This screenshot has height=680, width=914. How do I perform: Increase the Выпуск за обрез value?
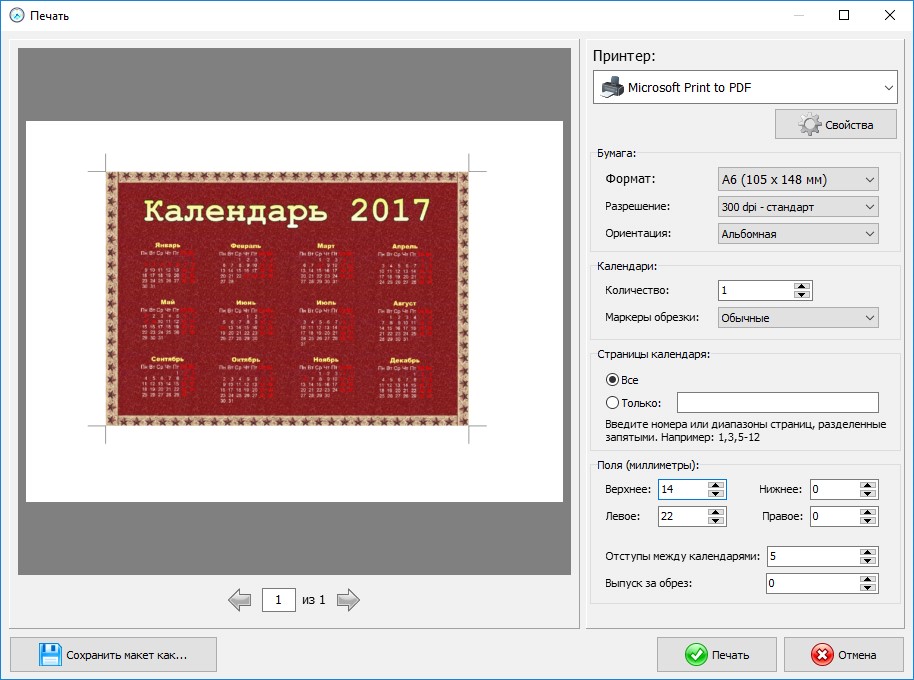868,578
